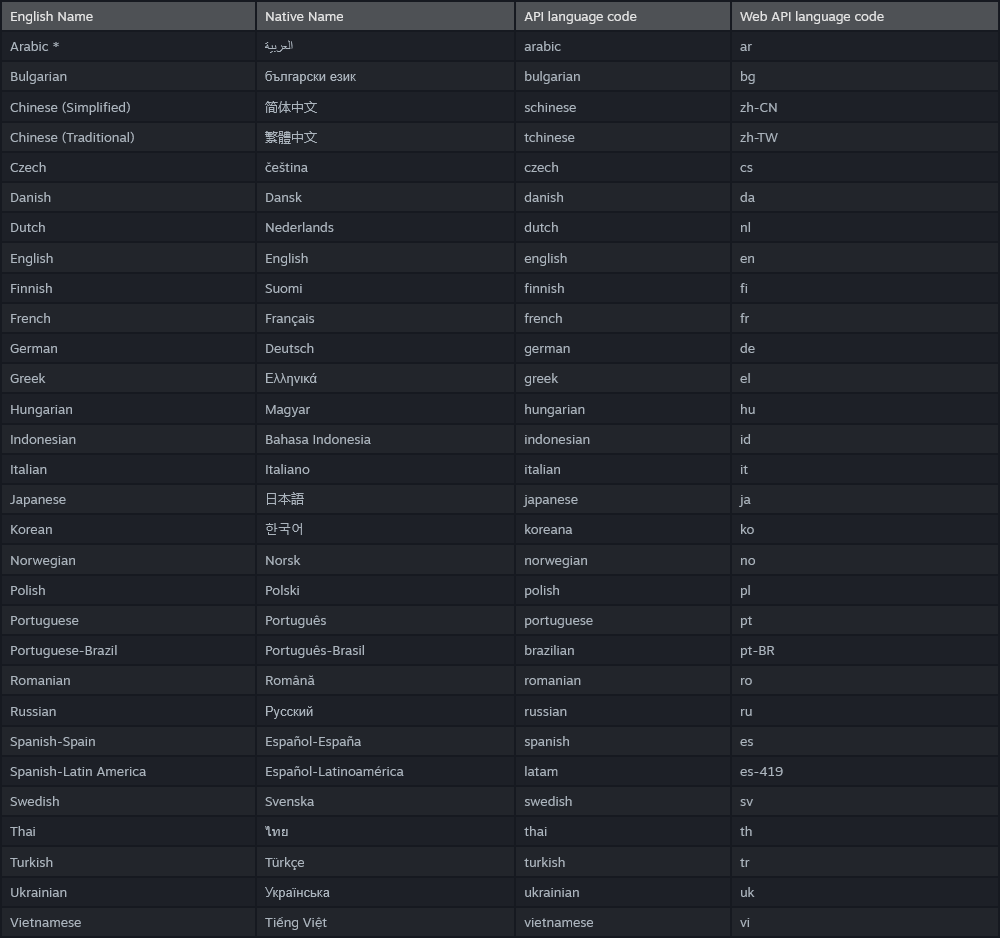Click the "Web API language code" column header
1000x938 pixels.
pyautogui.click(x=865, y=17)
